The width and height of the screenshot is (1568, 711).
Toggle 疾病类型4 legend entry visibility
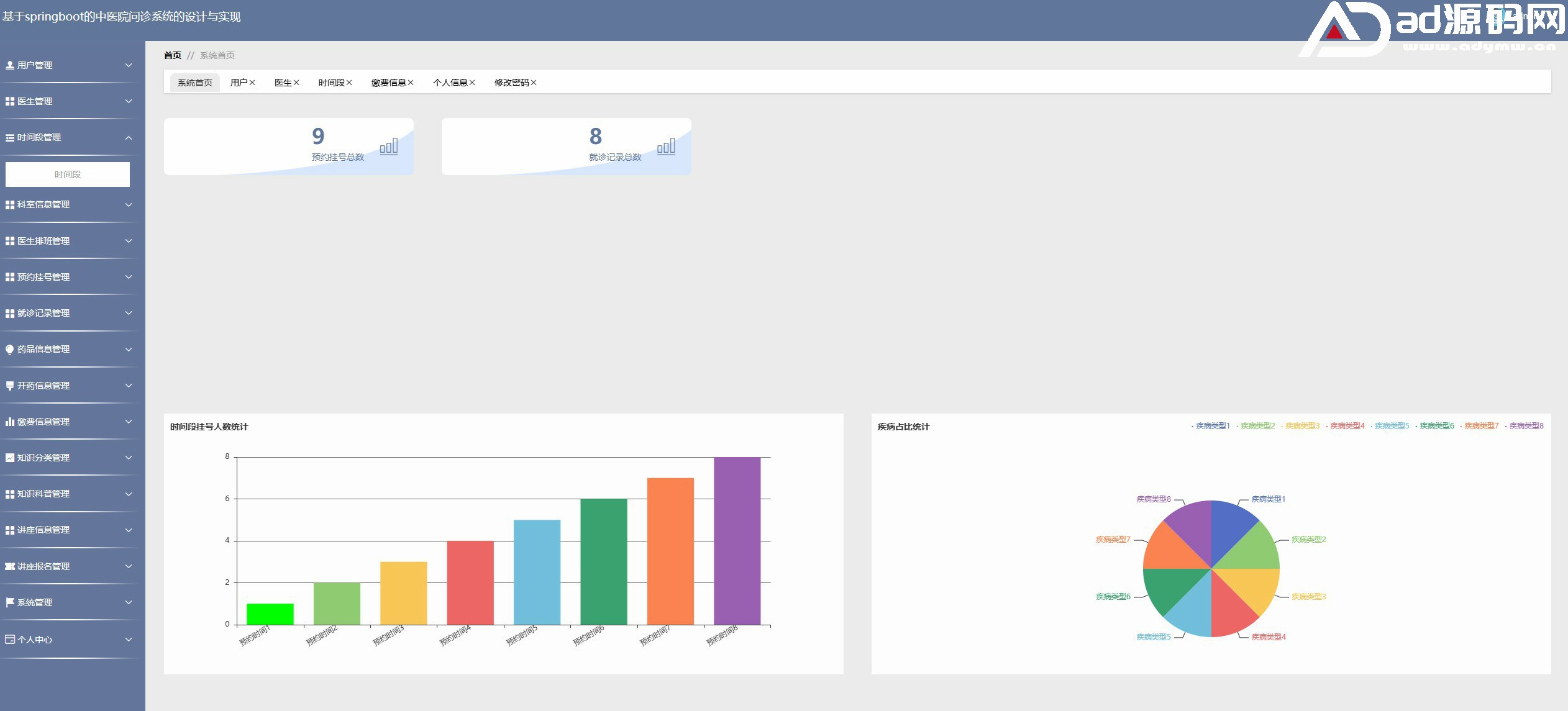1347,426
